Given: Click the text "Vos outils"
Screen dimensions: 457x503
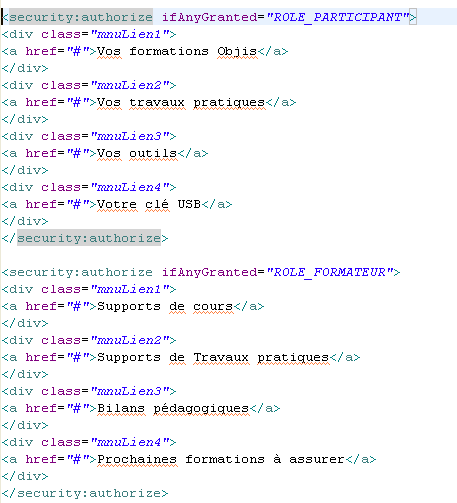Looking at the screenshot, I should (137, 154).
